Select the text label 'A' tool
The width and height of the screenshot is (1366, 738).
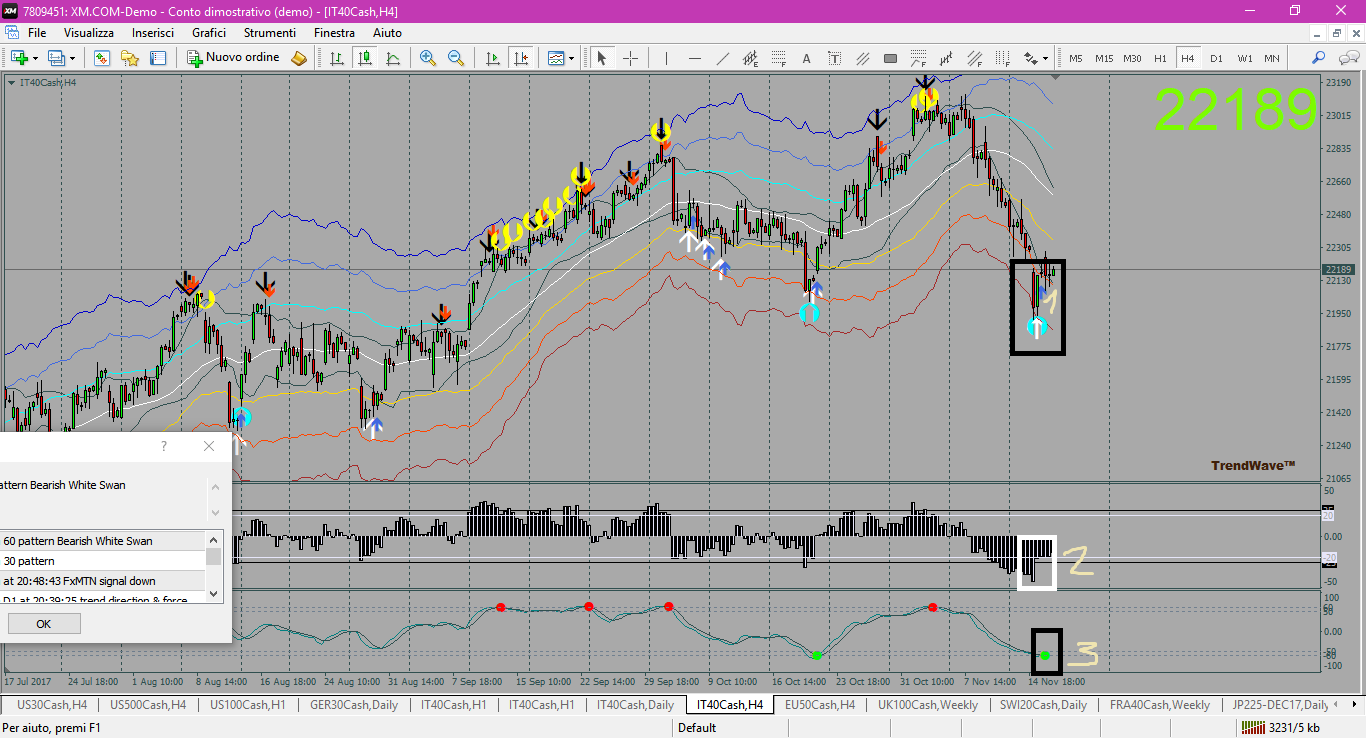806,58
